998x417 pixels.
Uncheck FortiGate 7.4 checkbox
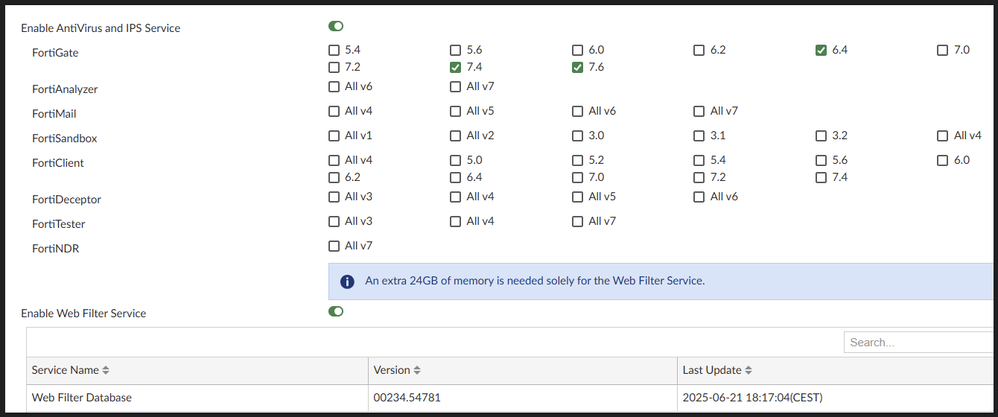[456, 68]
